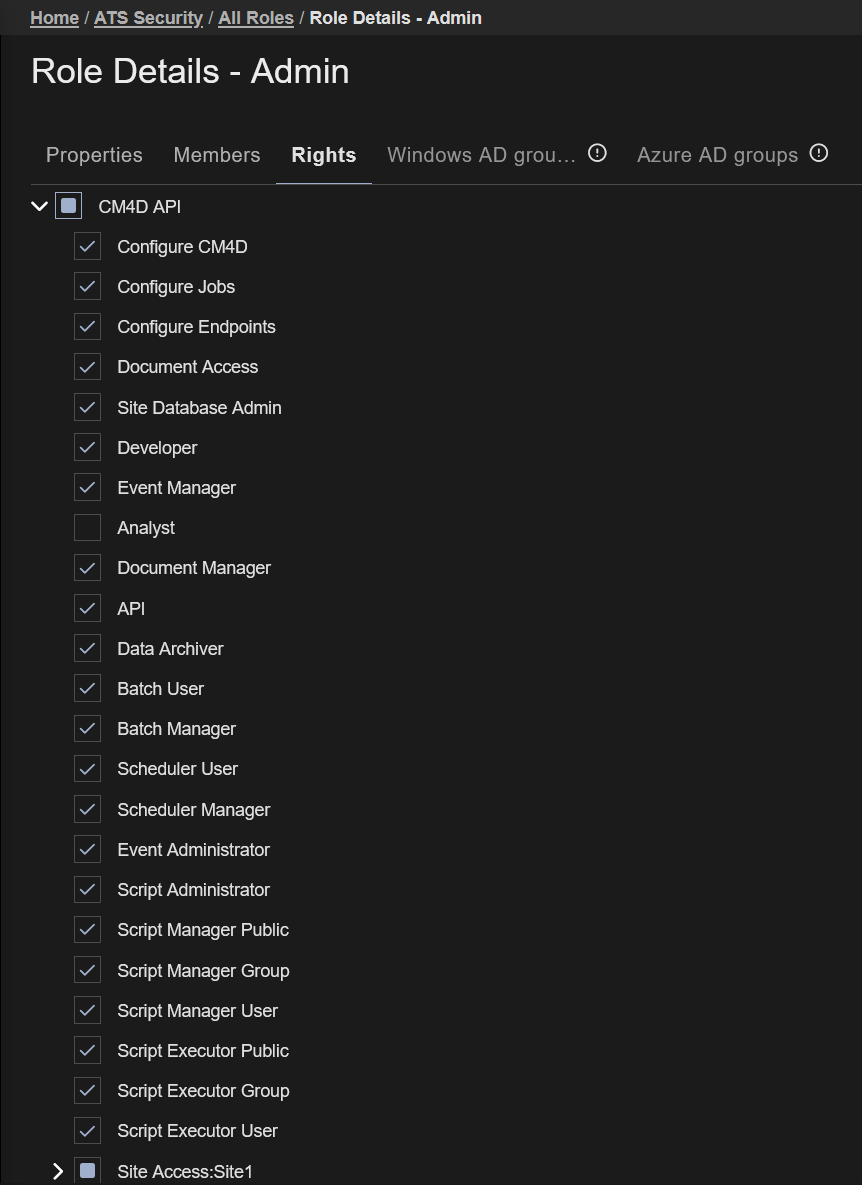This screenshot has height=1185, width=862.
Task: Go to Home via breadcrumb link
Action: (x=55, y=18)
